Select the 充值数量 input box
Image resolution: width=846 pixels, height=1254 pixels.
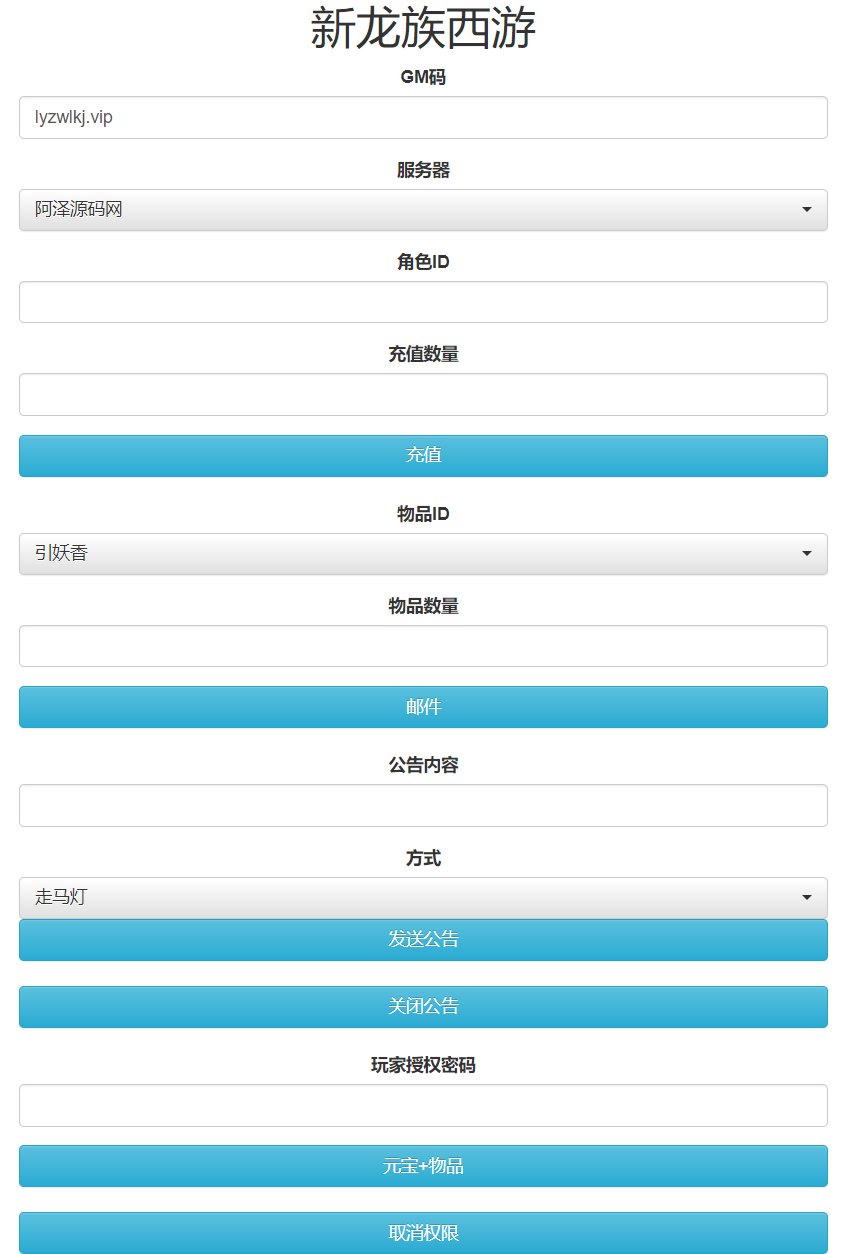[x=423, y=394]
